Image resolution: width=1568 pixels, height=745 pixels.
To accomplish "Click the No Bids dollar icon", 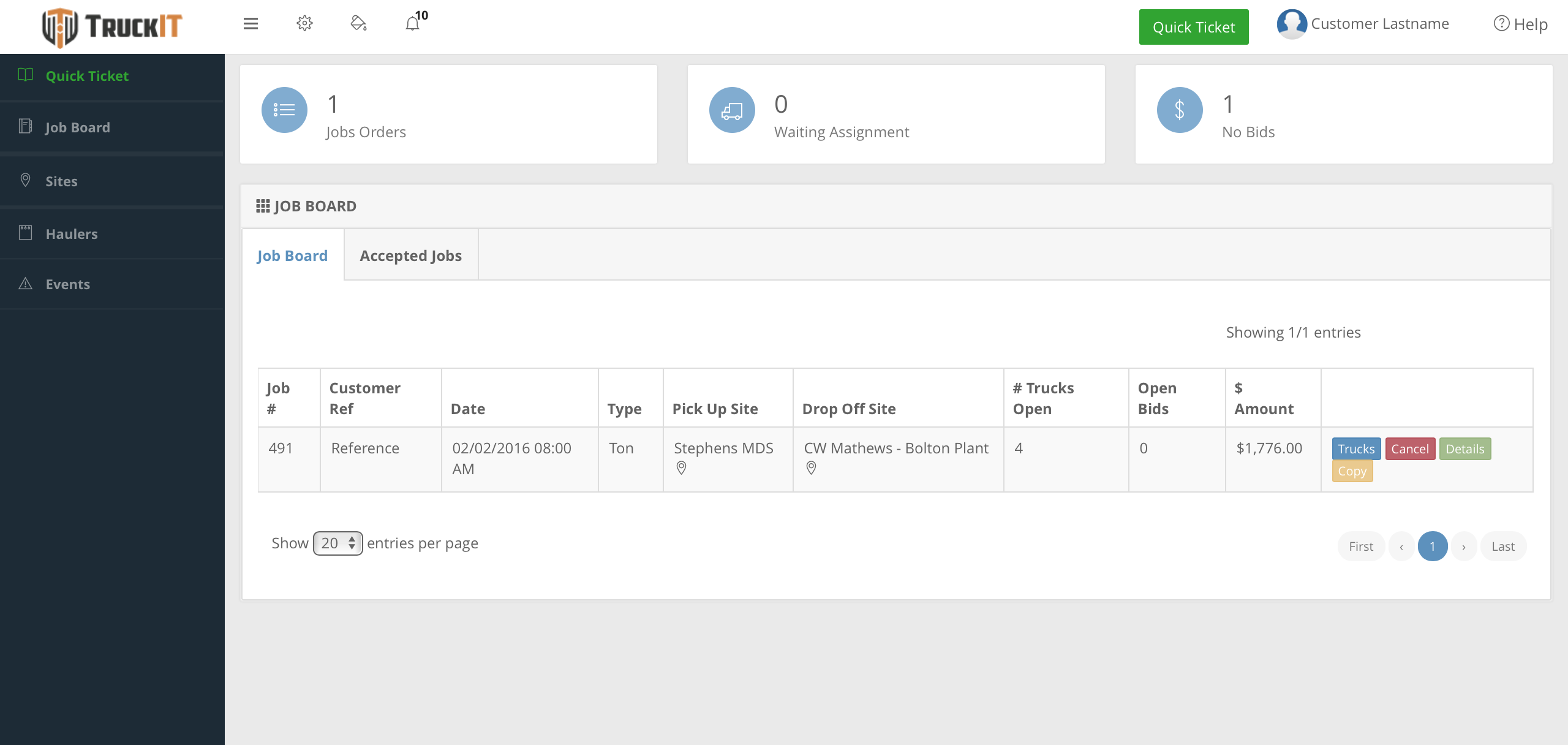I will (1180, 110).
